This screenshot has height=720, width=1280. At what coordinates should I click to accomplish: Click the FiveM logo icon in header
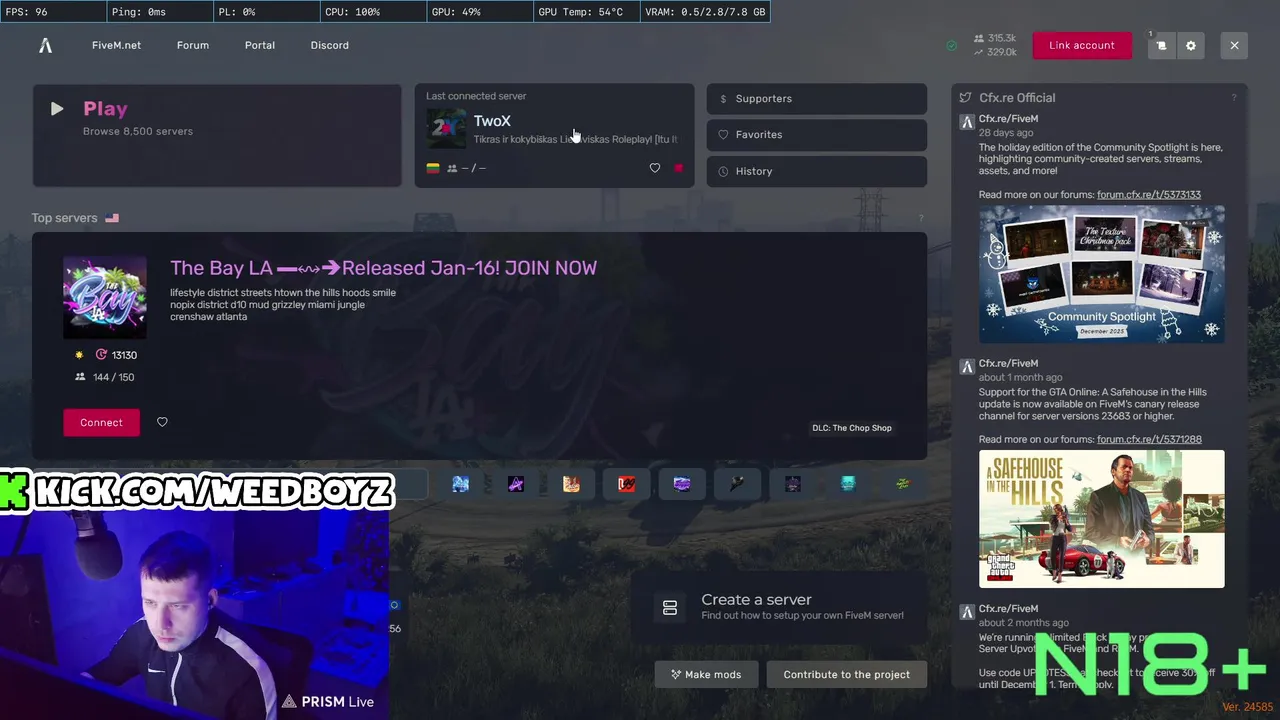[x=45, y=45]
